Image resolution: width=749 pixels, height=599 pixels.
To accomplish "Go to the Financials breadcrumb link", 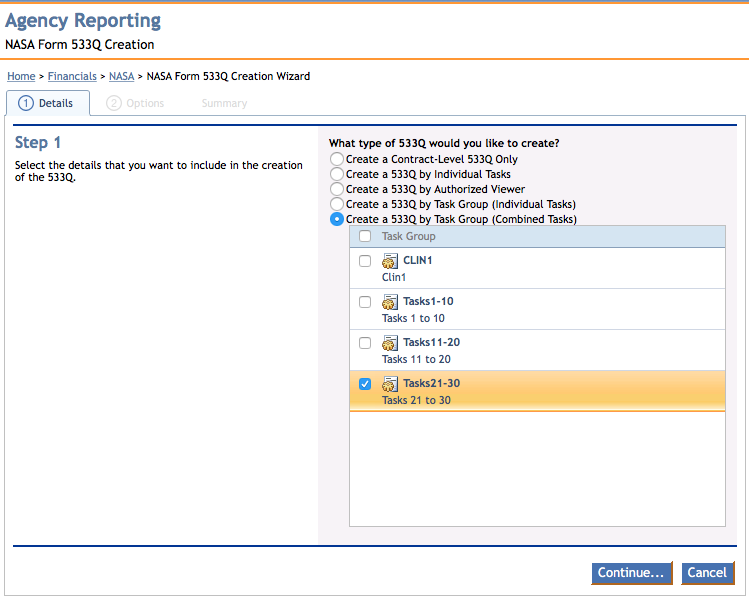I will click(72, 76).
